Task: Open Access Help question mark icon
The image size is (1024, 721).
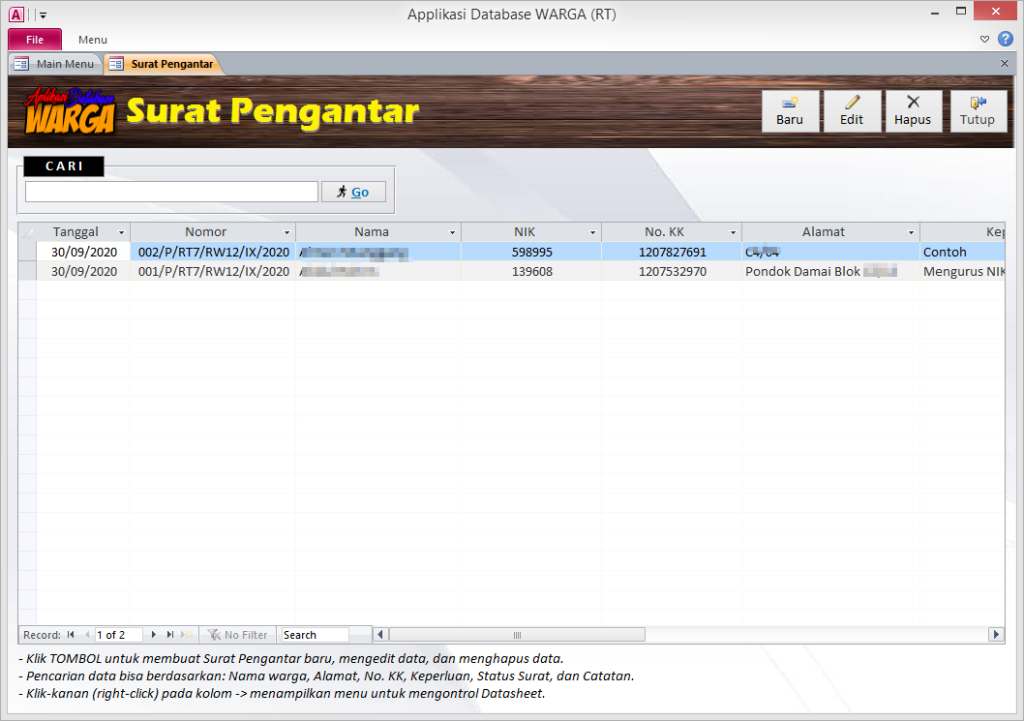Action: point(1005,39)
